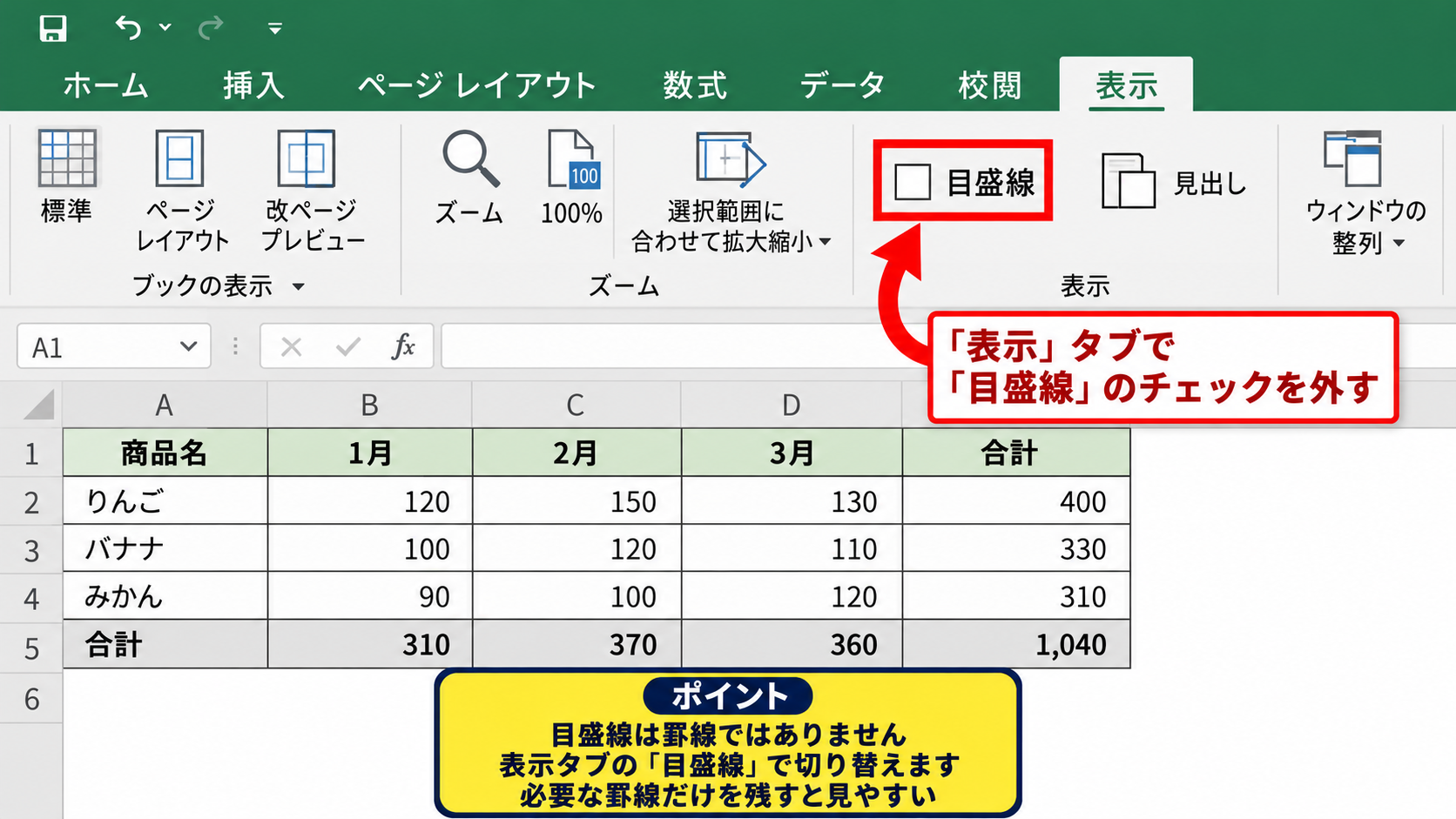Open Customize Quick Access Toolbar dropdown
The width and height of the screenshot is (1456, 819).
coord(275,30)
